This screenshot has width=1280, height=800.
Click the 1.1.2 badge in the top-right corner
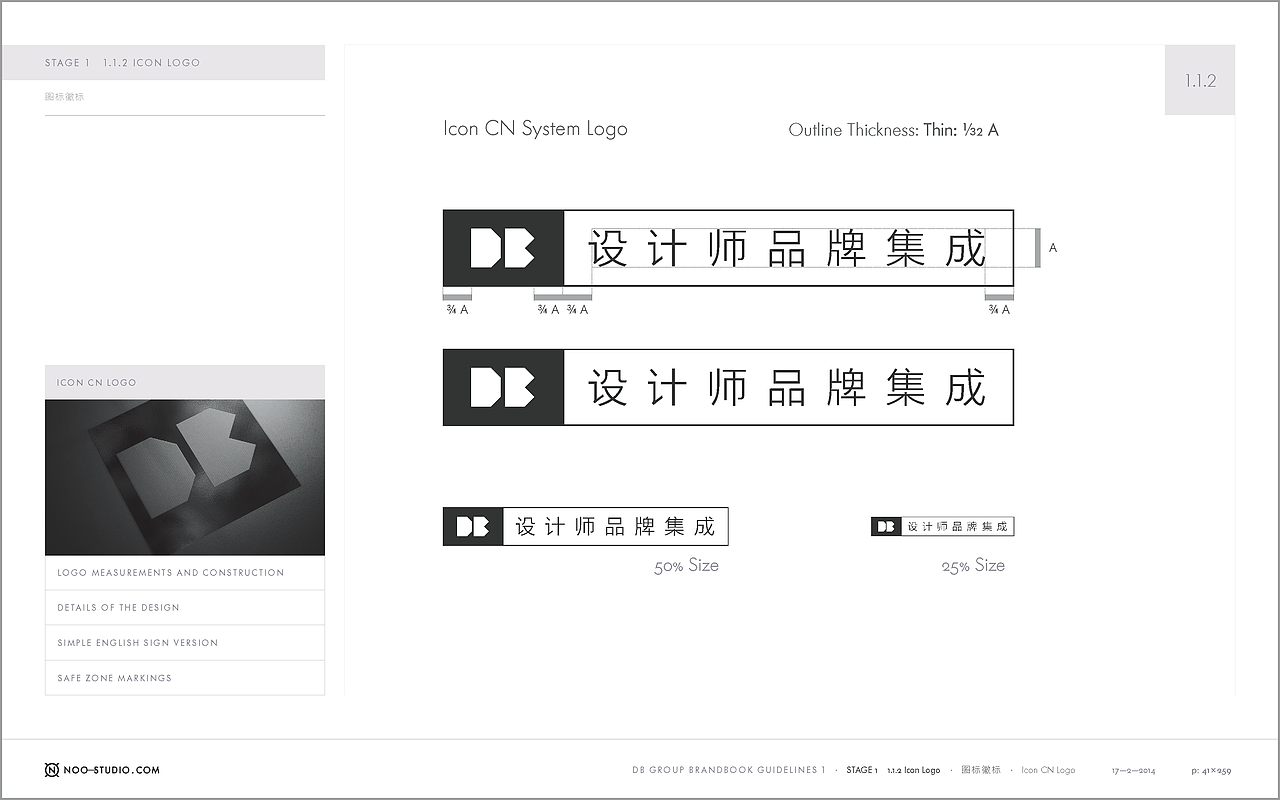click(1199, 80)
